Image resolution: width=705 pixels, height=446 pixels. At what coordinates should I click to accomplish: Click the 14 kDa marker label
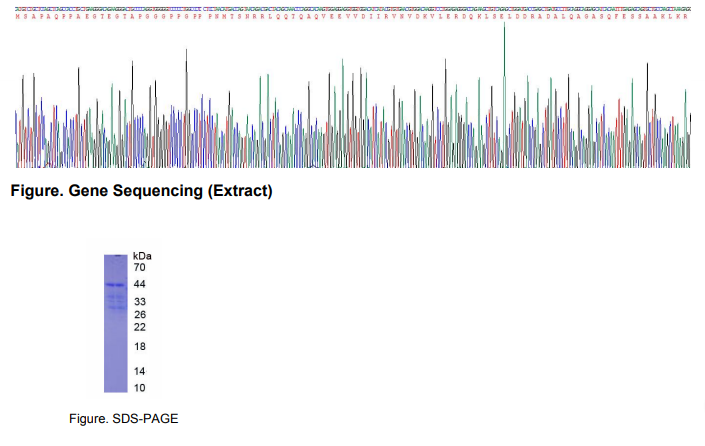140,371
